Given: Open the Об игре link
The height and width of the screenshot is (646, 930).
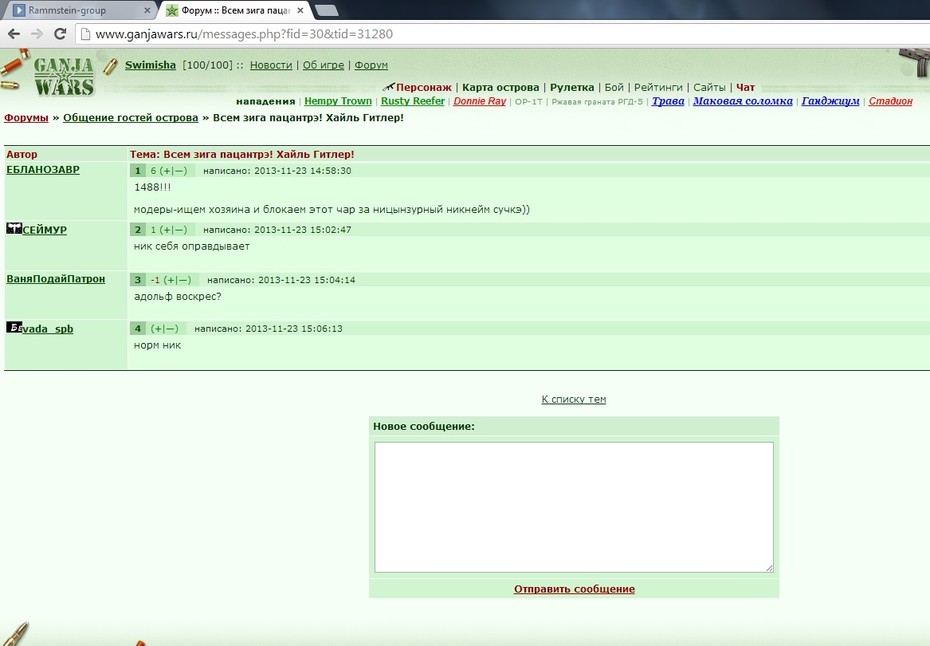Looking at the screenshot, I should coord(323,65).
